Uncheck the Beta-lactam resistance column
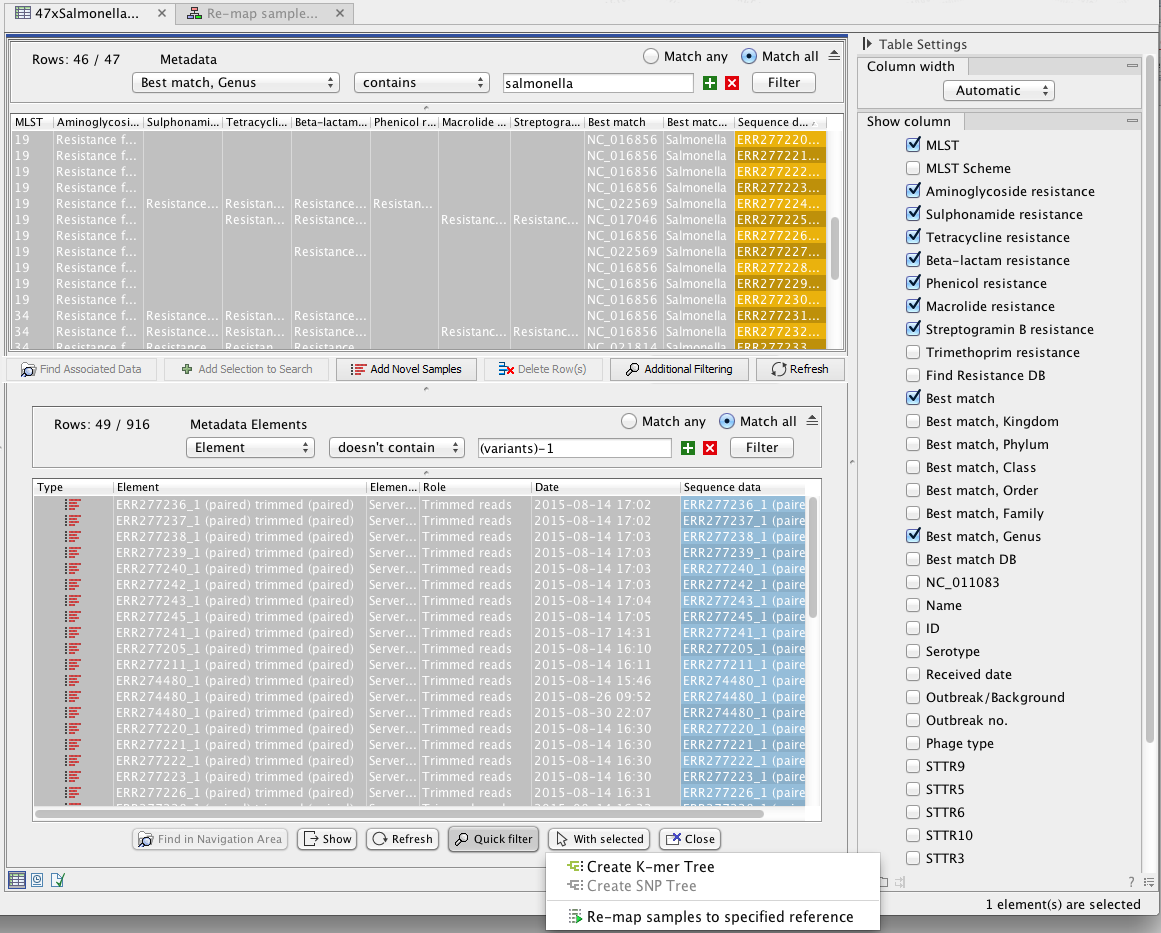This screenshot has width=1161, height=933. tap(913, 260)
